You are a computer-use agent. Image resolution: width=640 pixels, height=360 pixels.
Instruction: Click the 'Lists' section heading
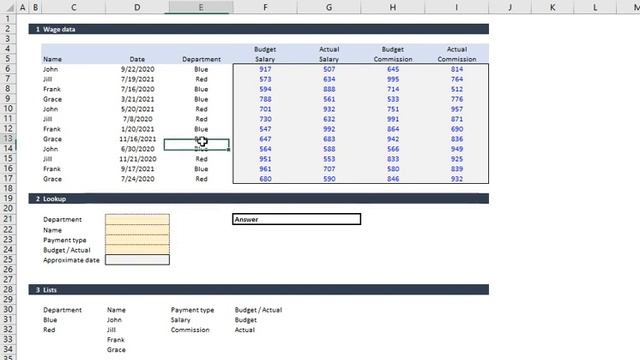click(50, 290)
